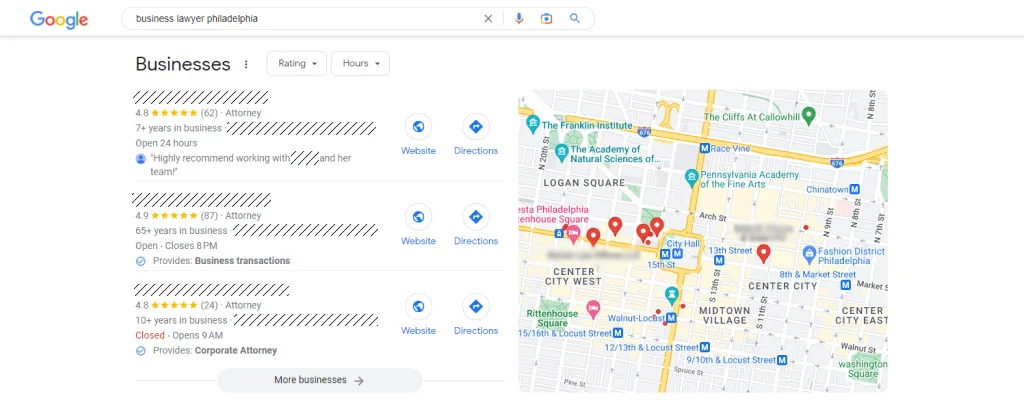Viewport: 1024px width, 405px height.
Task: Get Directions to the 87-review attorney
Action: pyautogui.click(x=476, y=225)
